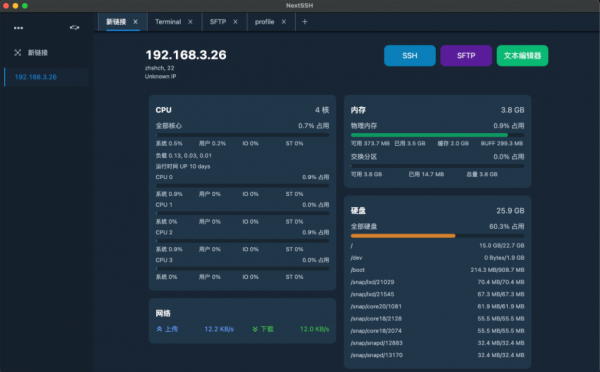Image resolution: width=600 pixels, height=372 pixels.
Task: Close the SFTP tab
Action: pos(235,22)
